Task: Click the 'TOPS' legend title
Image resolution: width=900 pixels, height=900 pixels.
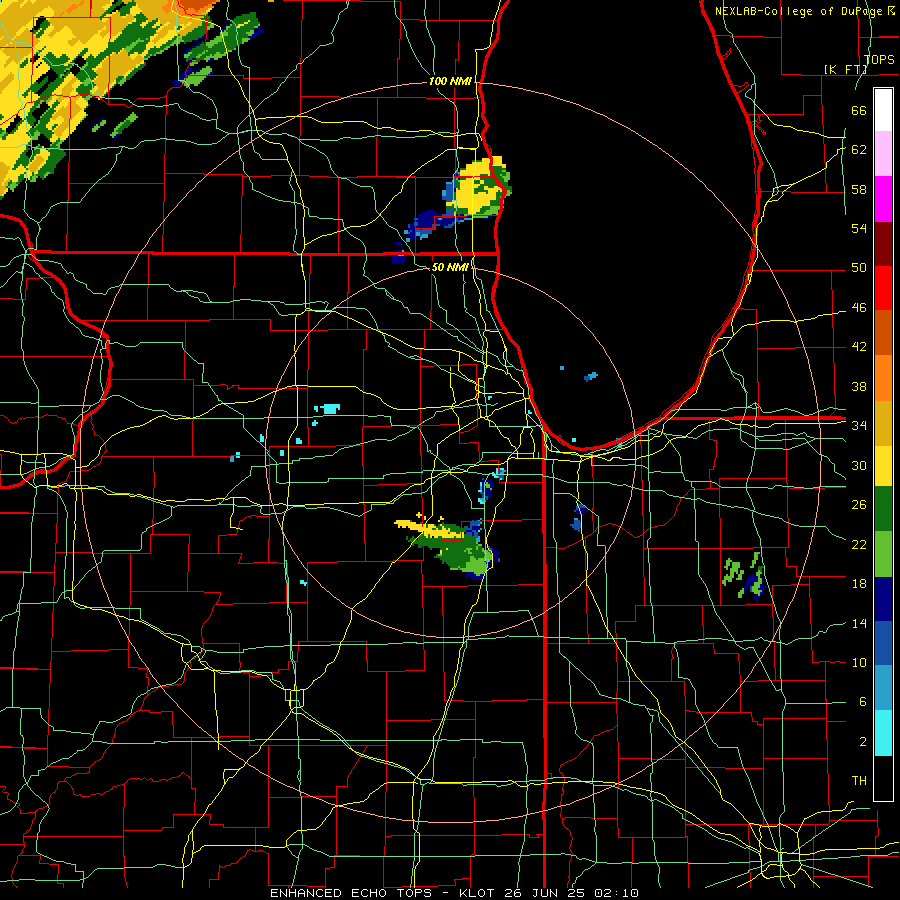Action: pos(879,59)
